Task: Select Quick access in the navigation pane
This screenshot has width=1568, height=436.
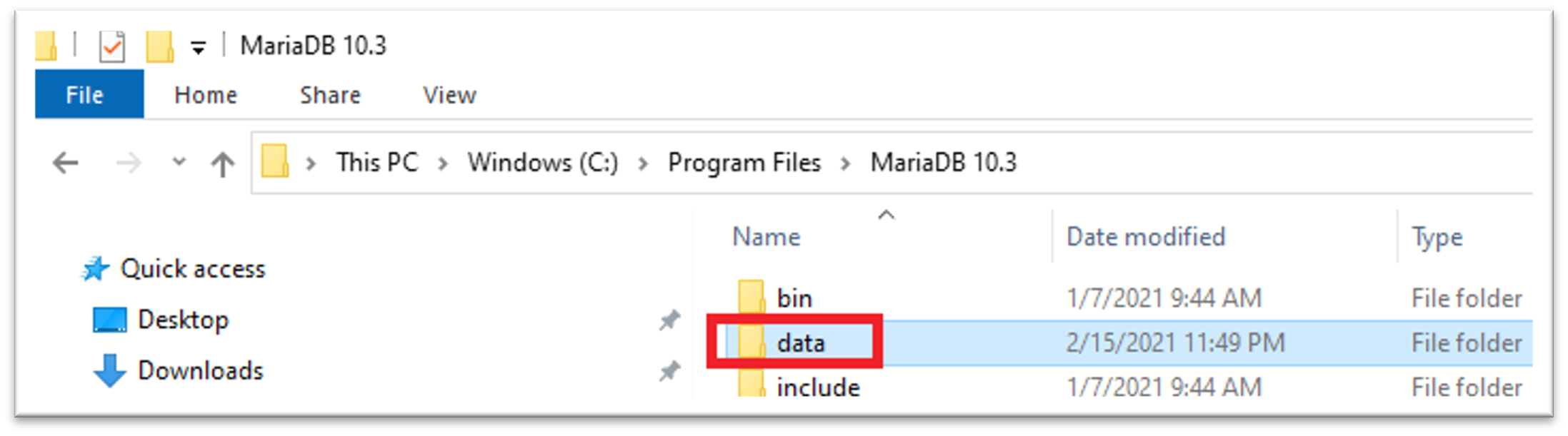Action: point(192,269)
